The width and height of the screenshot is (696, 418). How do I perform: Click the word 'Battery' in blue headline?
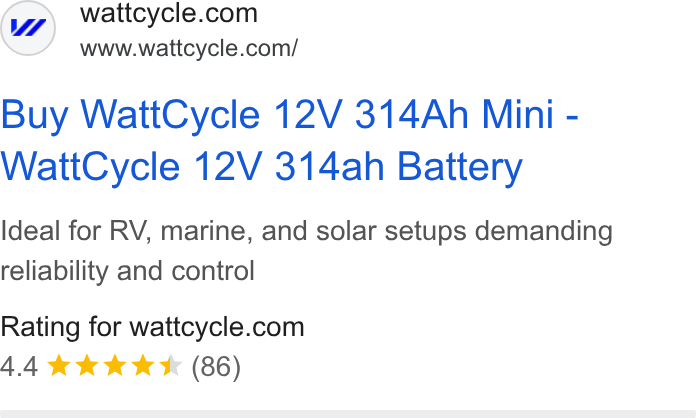(460, 168)
